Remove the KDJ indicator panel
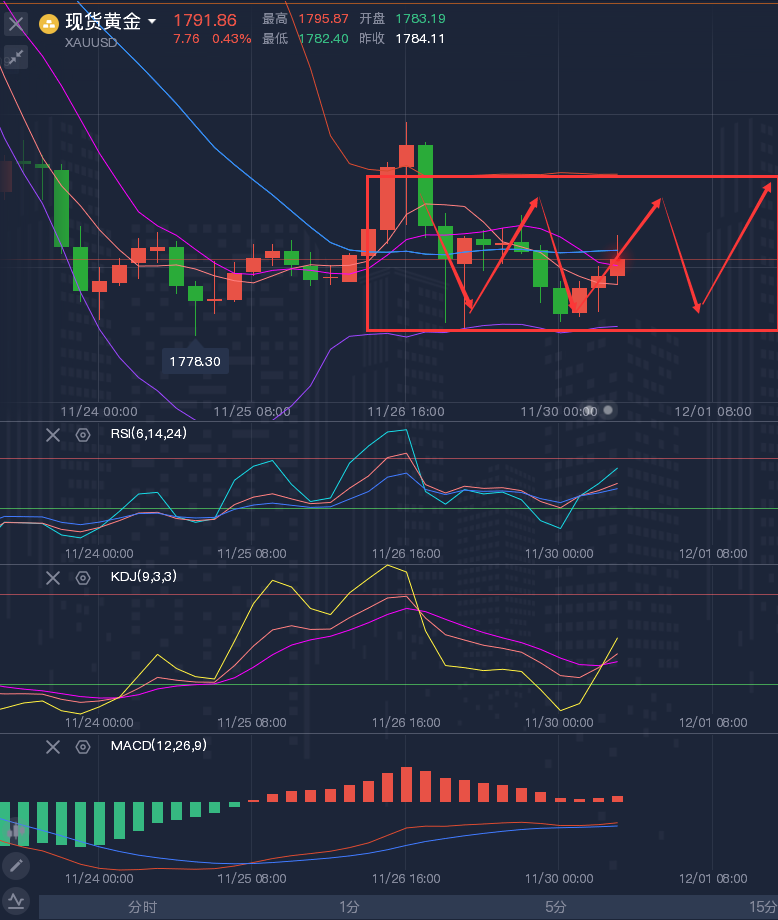 tap(53, 577)
